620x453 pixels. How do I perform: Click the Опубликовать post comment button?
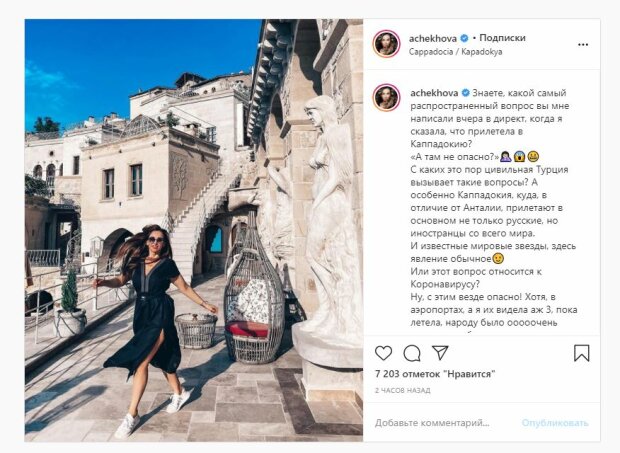pyautogui.click(x=555, y=423)
